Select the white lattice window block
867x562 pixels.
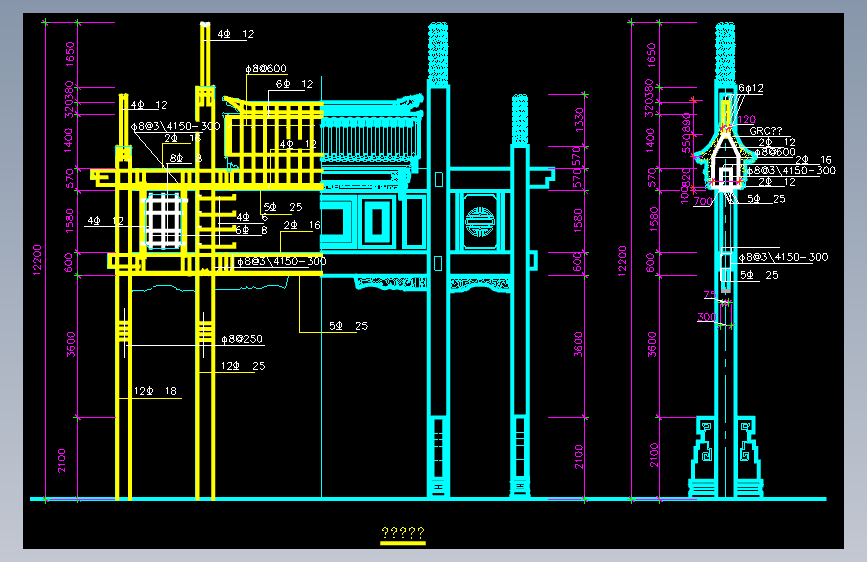[164, 221]
